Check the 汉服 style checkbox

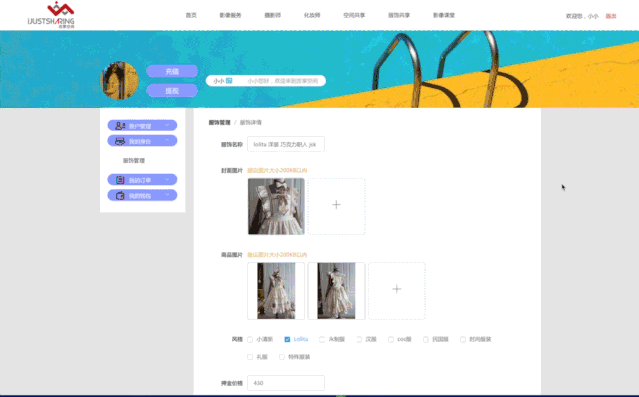coord(359,339)
